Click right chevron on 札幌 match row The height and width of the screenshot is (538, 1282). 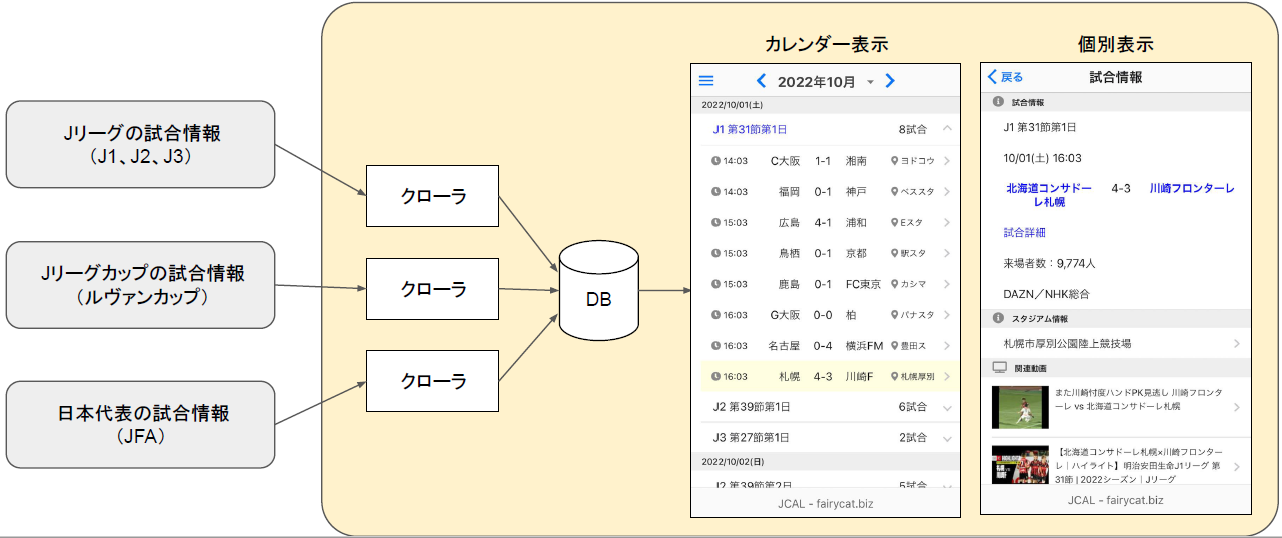[947, 377]
